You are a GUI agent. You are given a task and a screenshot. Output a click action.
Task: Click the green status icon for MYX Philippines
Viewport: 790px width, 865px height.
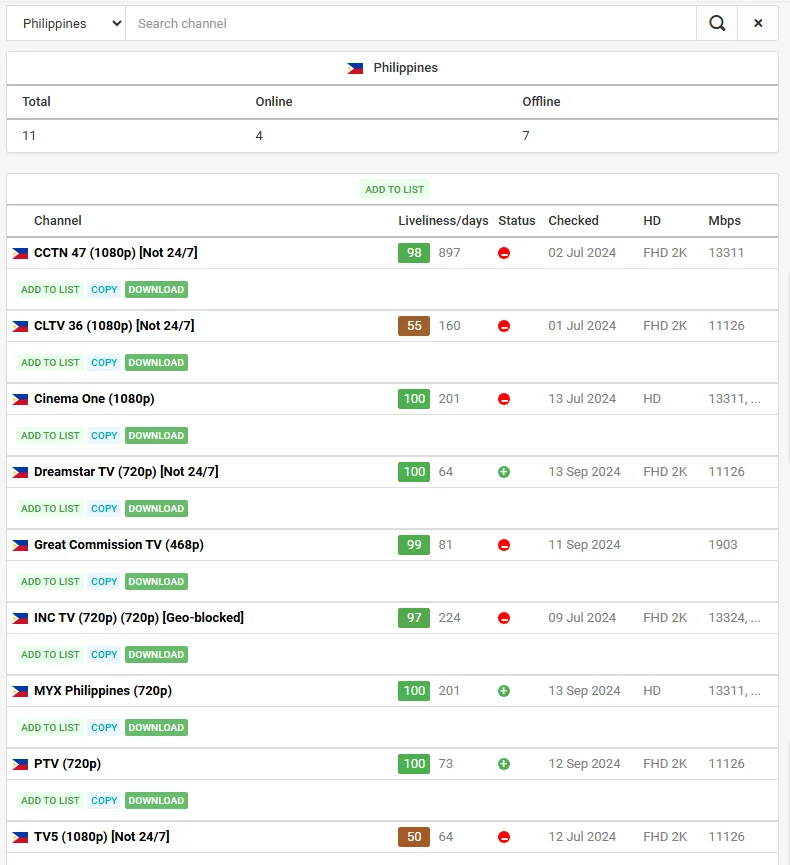(504, 691)
